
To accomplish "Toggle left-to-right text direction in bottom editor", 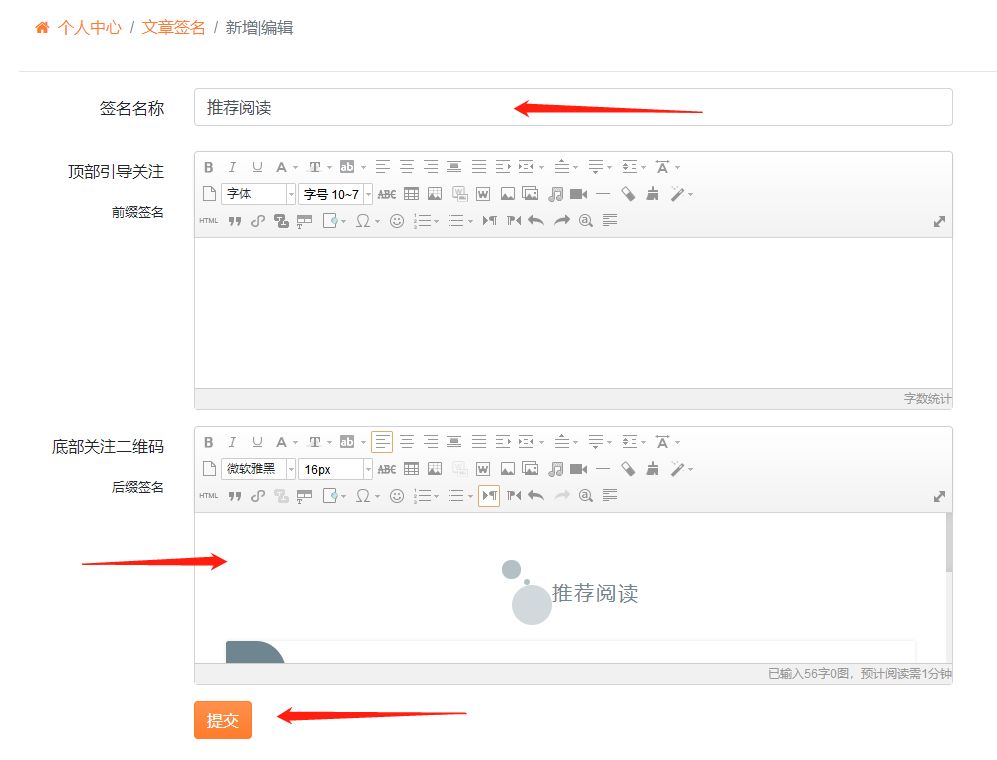I will click(x=489, y=495).
